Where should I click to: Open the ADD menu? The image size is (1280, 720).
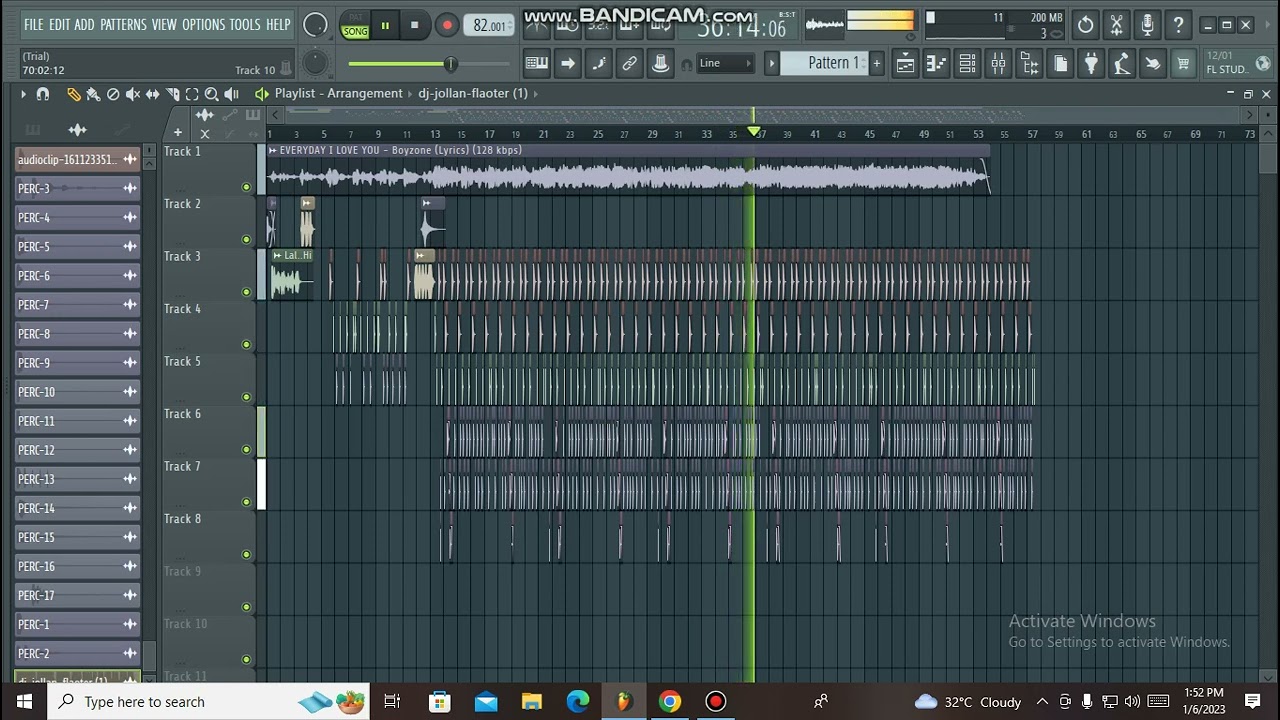84,24
